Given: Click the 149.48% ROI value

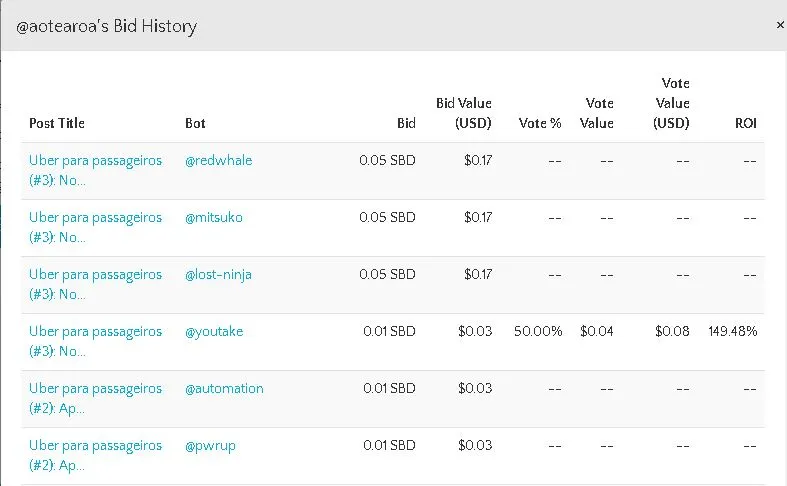Looking at the screenshot, I should pos(732,331).
